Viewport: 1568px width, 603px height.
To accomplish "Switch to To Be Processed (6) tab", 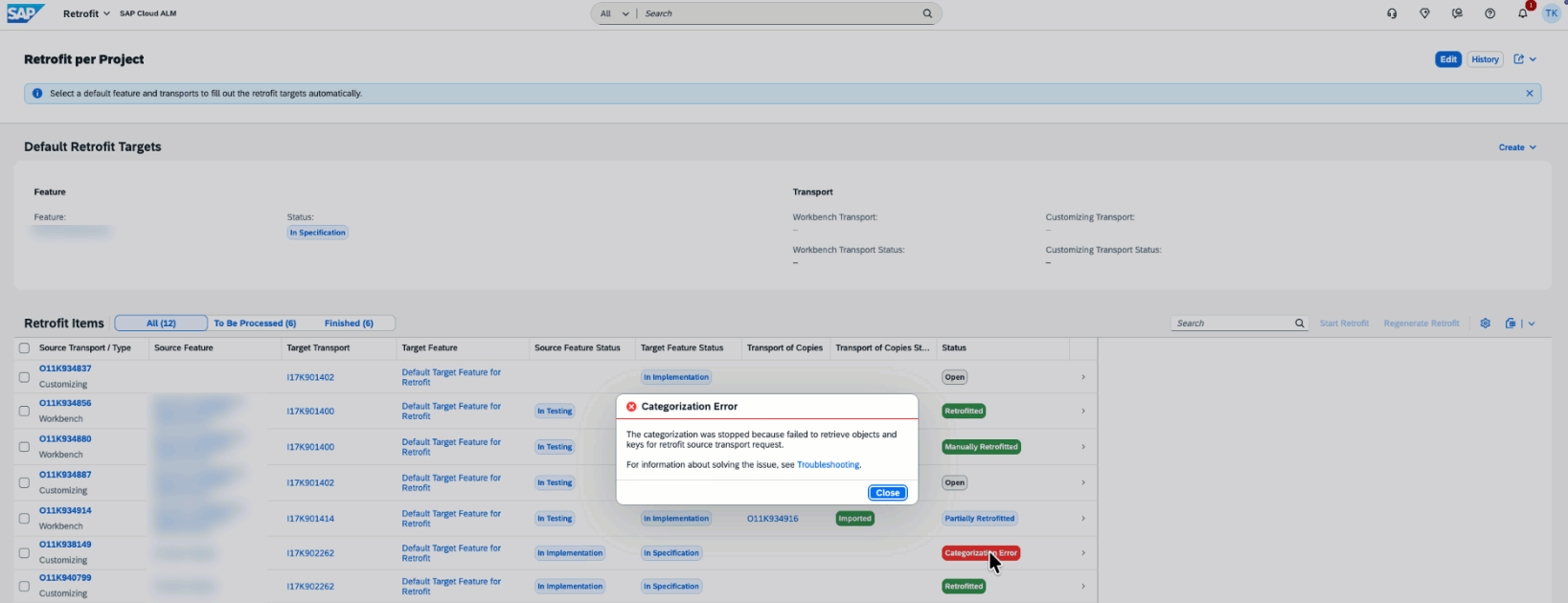I will click(x=255, y=324).
